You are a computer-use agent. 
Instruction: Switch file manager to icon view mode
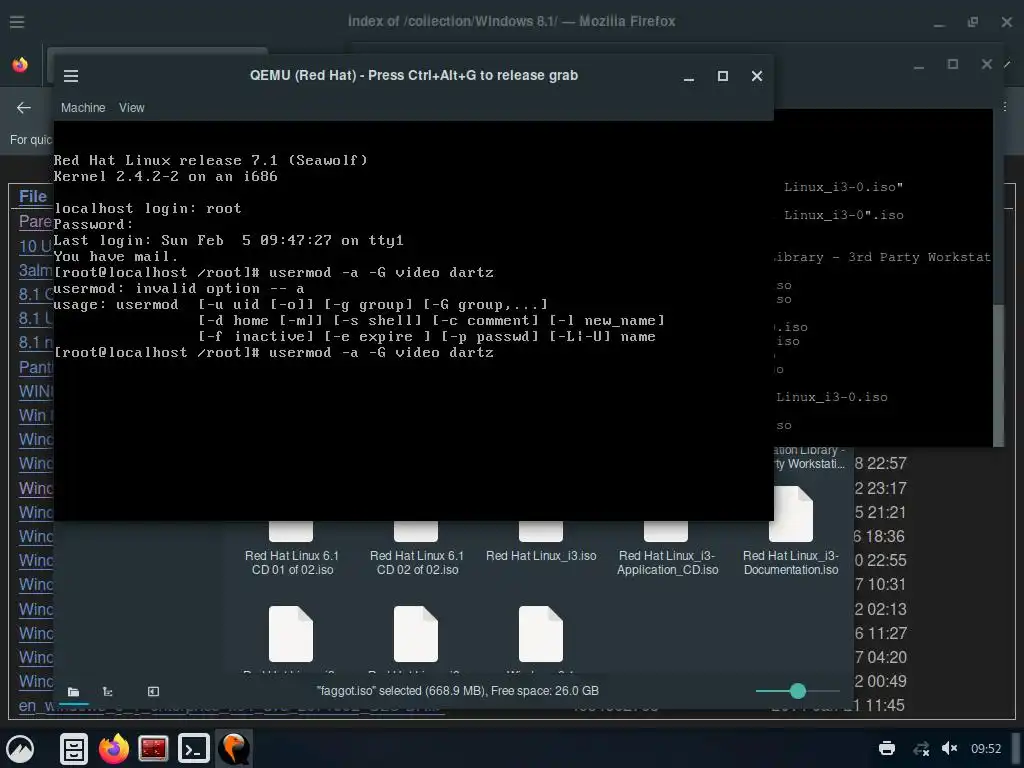point(73,692)
